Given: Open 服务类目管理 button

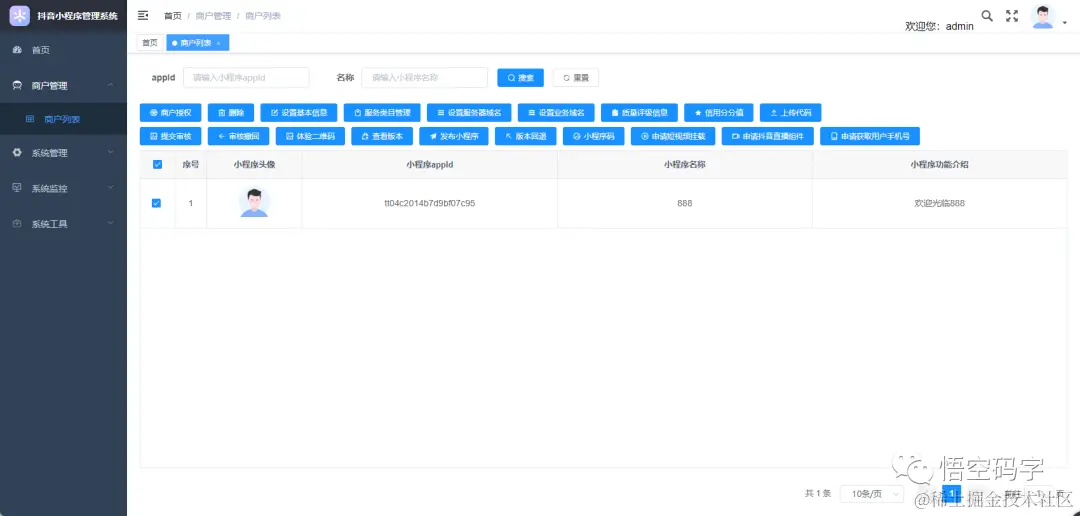Looking at the screenshot, I should [x=382, y=112].
